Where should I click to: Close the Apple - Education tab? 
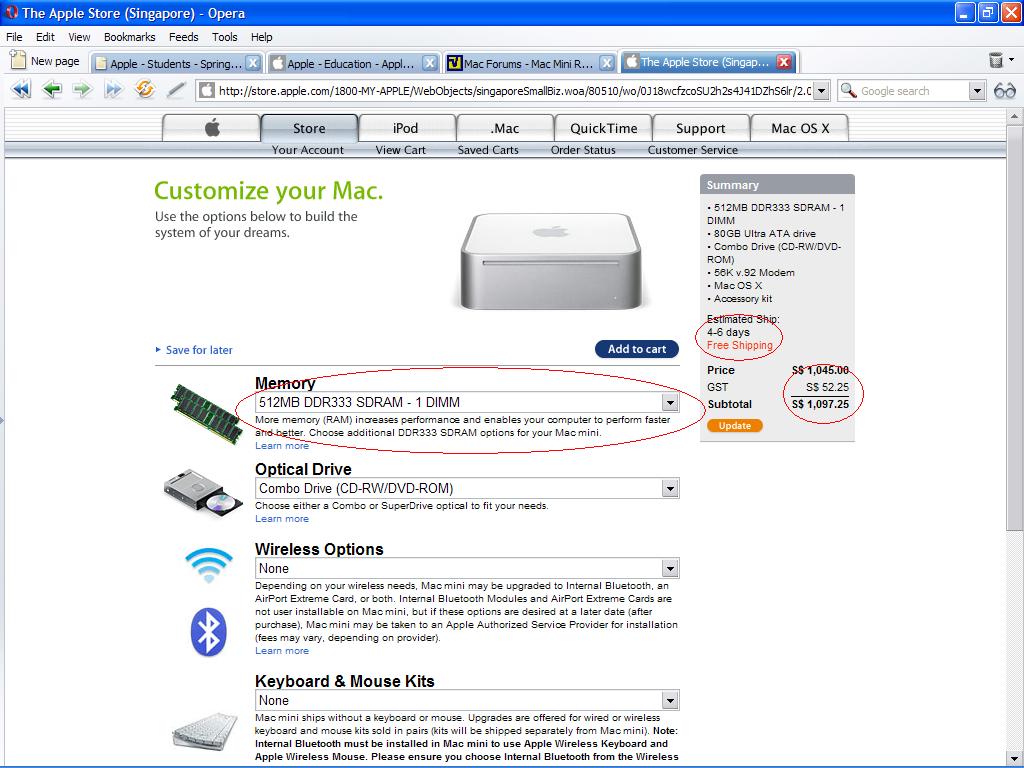(429, 63)
